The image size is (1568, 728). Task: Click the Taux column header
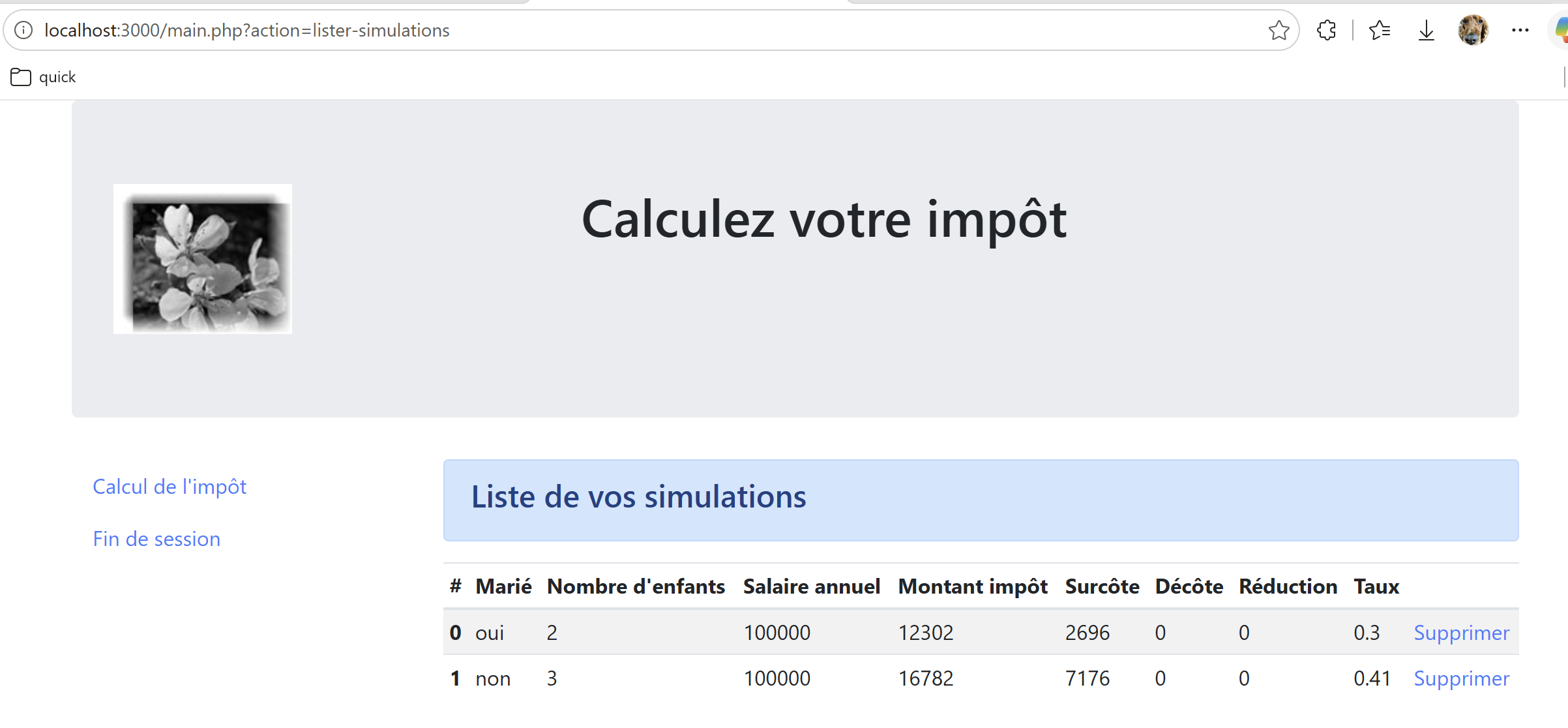tap(1376, 586)
